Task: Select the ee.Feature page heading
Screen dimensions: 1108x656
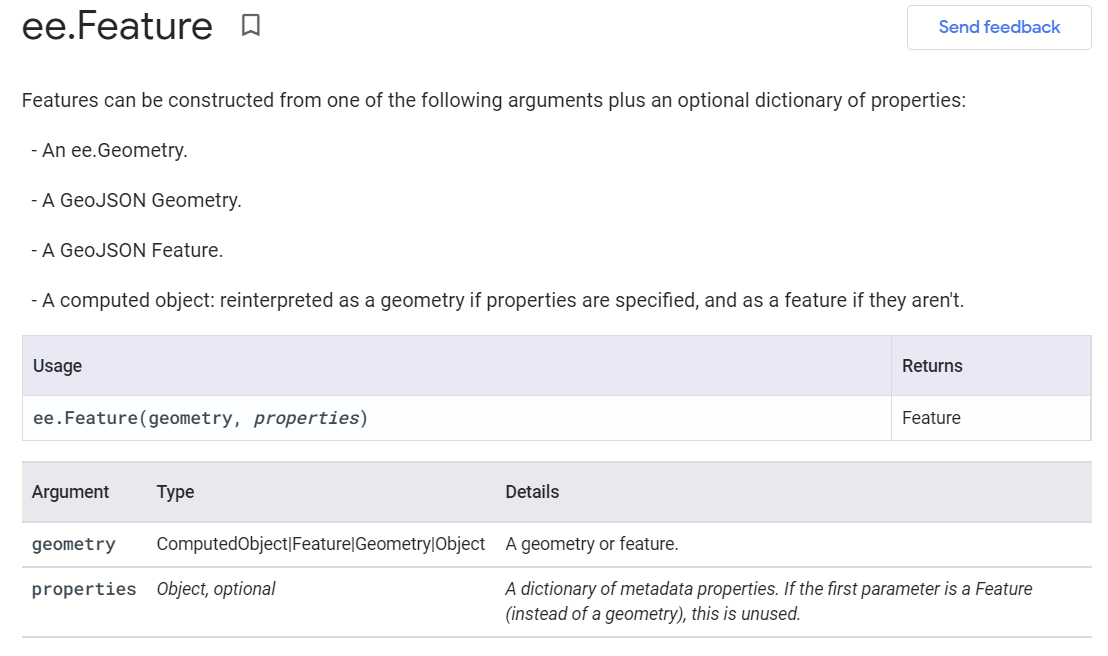Action: 117,26
